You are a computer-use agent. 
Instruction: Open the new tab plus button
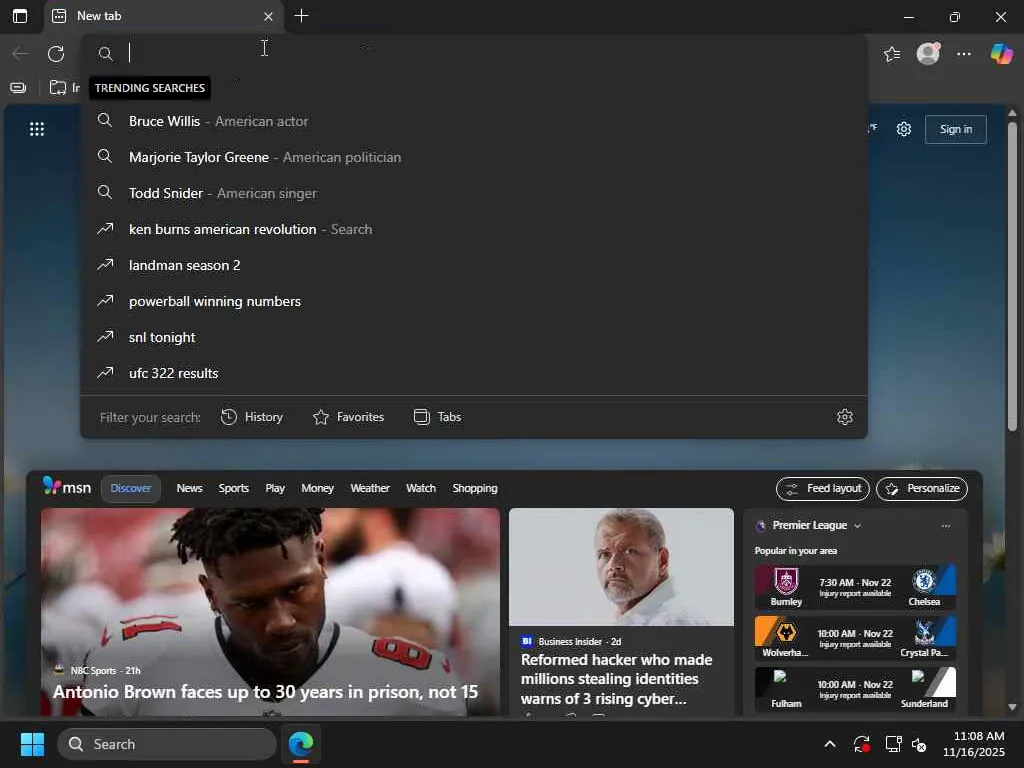301,16
